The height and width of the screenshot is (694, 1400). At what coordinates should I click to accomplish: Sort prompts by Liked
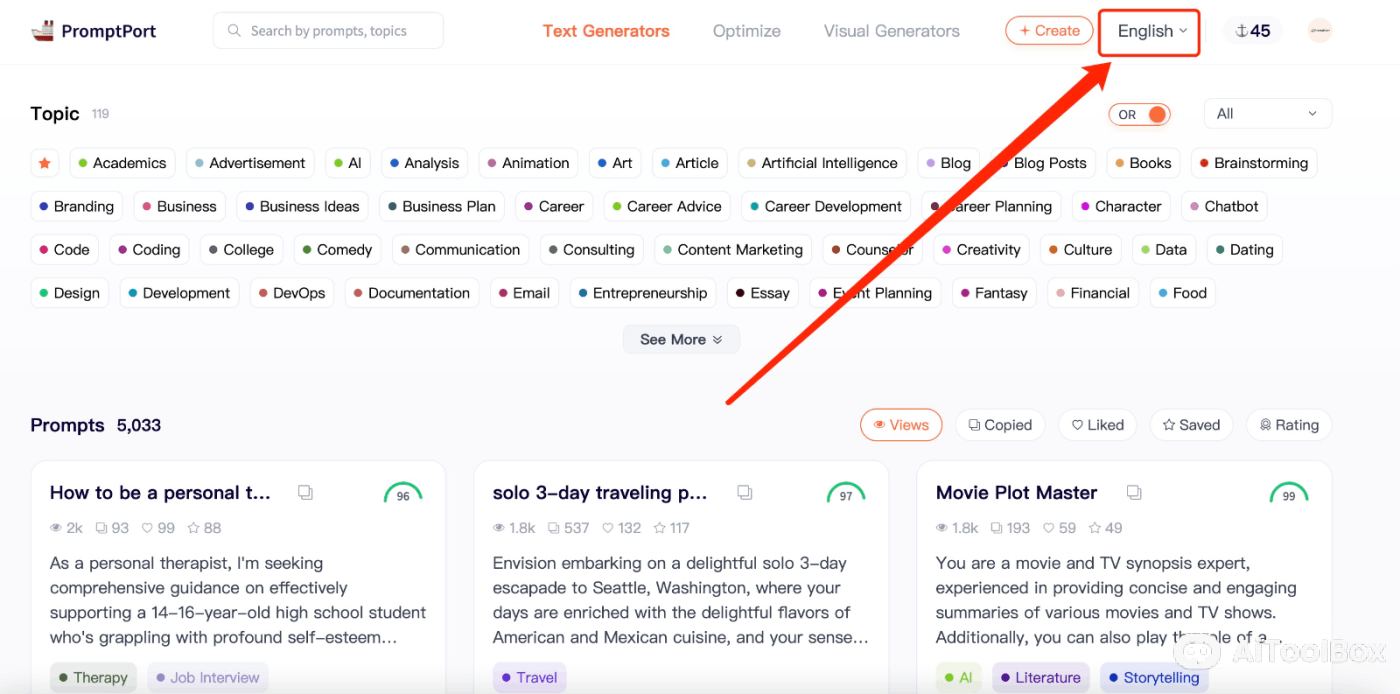coord(1097,425)
